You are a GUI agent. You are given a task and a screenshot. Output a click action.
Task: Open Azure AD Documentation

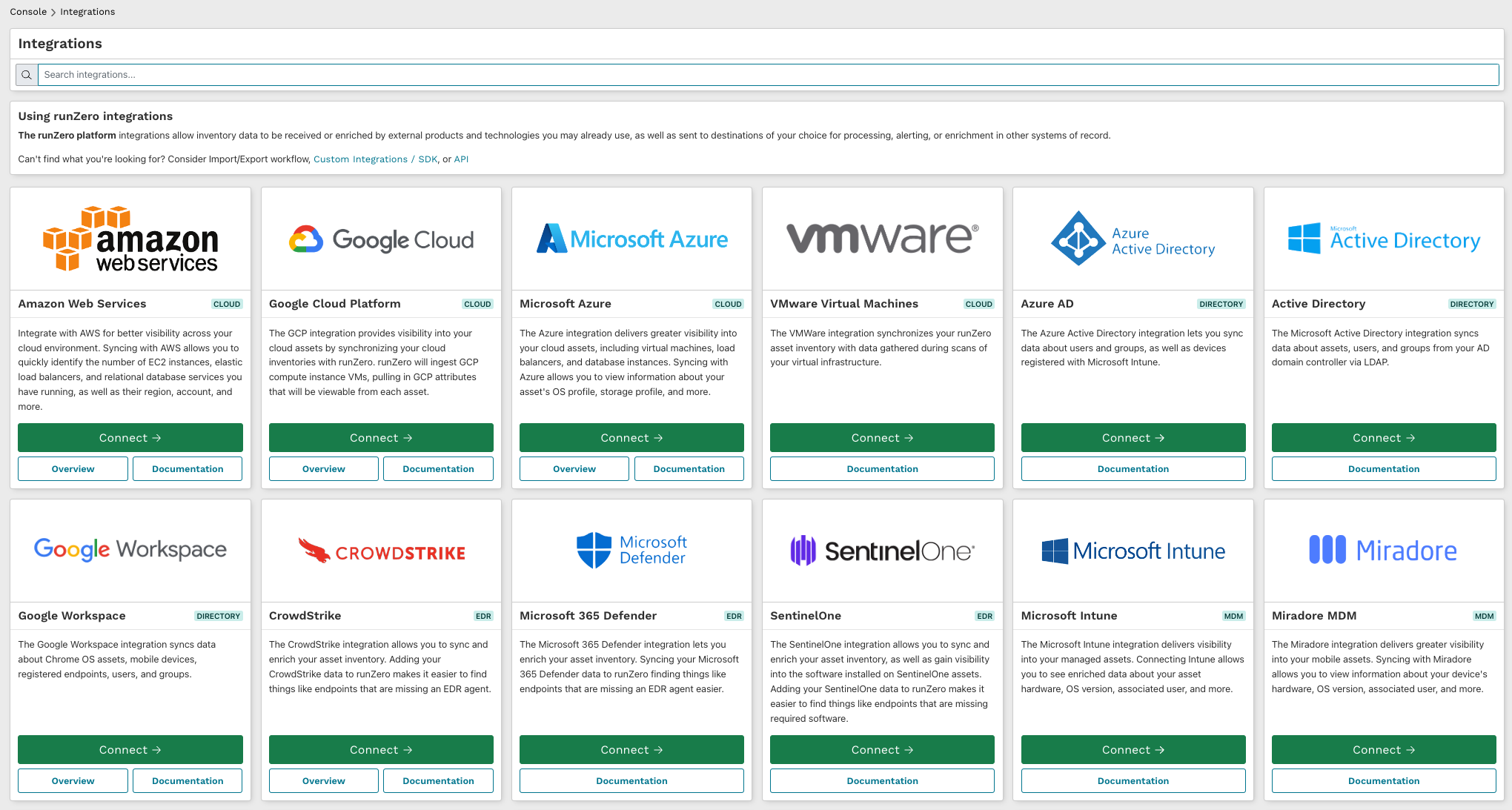(1133, 469)
